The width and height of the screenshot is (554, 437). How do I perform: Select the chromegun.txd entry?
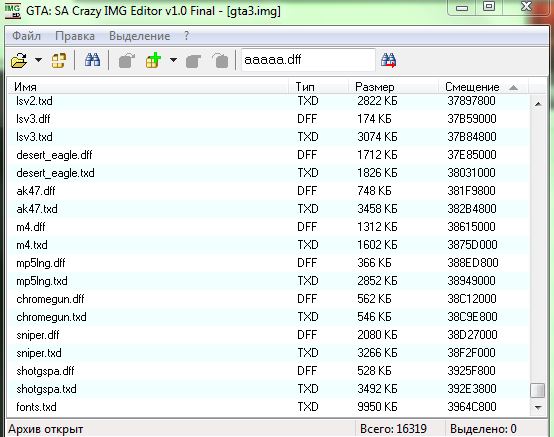click(x=268, y=317)
